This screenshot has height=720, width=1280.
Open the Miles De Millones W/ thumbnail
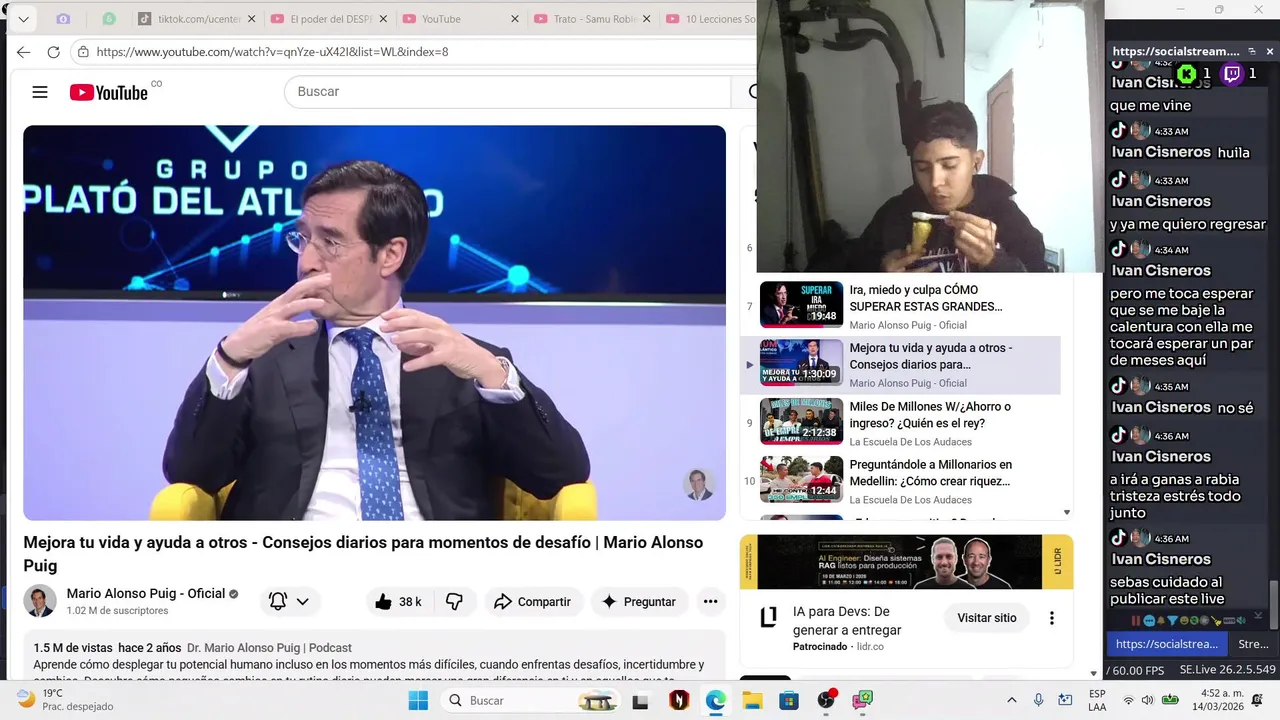[x=801, y=421]
